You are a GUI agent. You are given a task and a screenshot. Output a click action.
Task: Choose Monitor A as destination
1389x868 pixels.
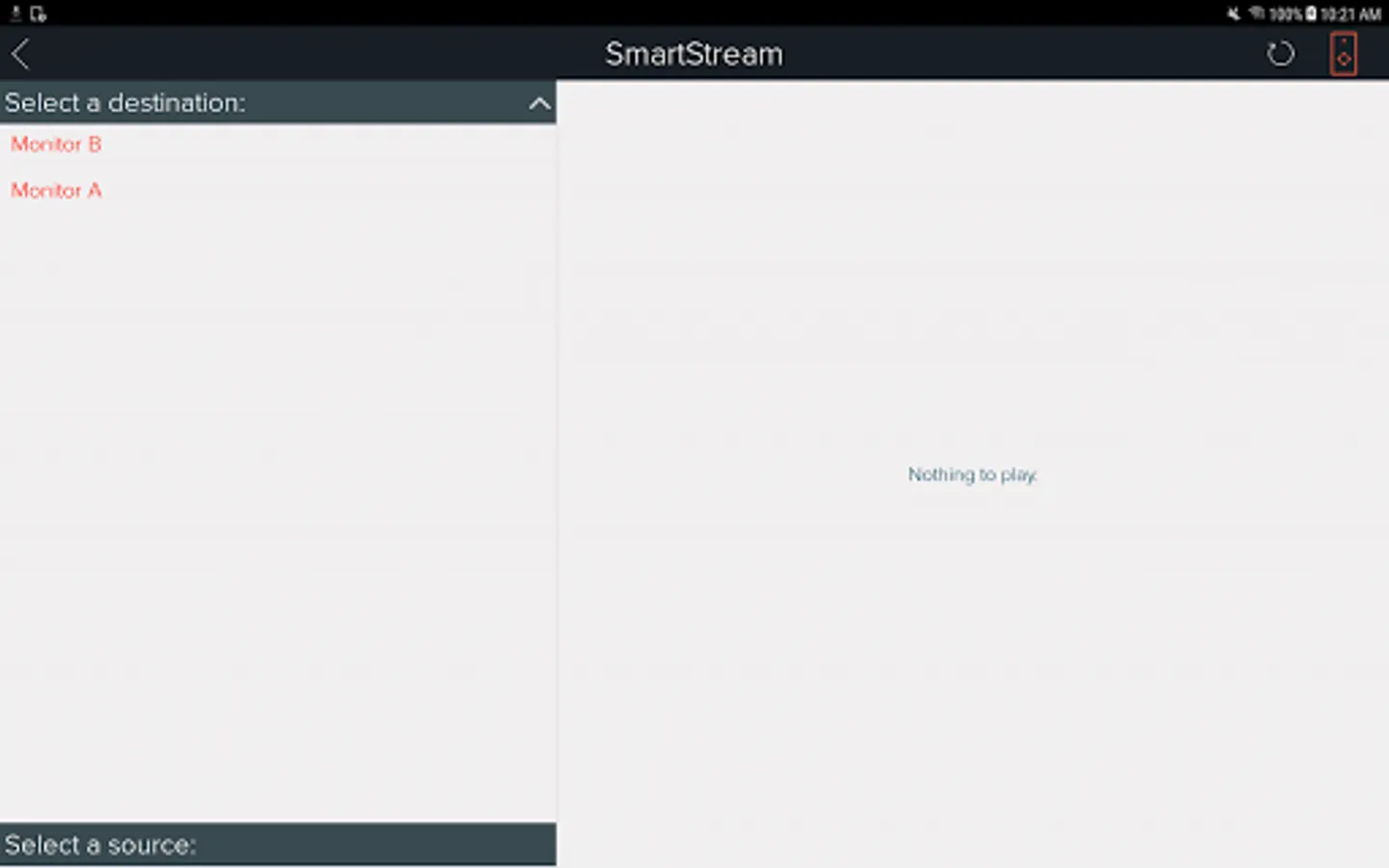pyautogui.click(x=56, y=190)
